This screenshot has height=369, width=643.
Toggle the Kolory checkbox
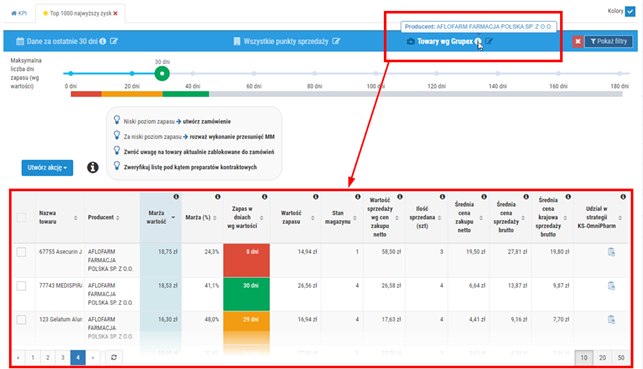[630, 11]
